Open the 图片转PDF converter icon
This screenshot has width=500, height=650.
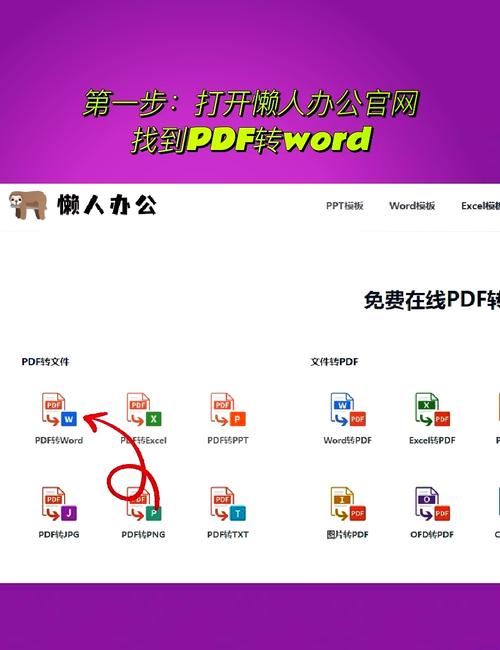pos(348,504)
